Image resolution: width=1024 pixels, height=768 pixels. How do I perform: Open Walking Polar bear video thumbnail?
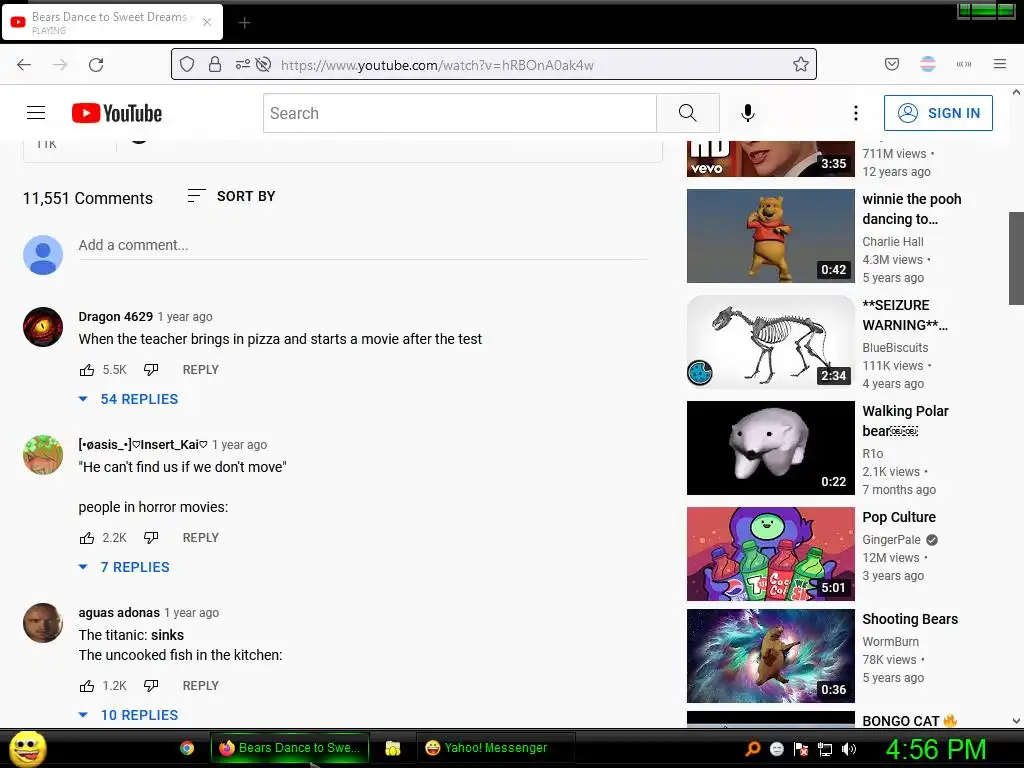(771, 448)
